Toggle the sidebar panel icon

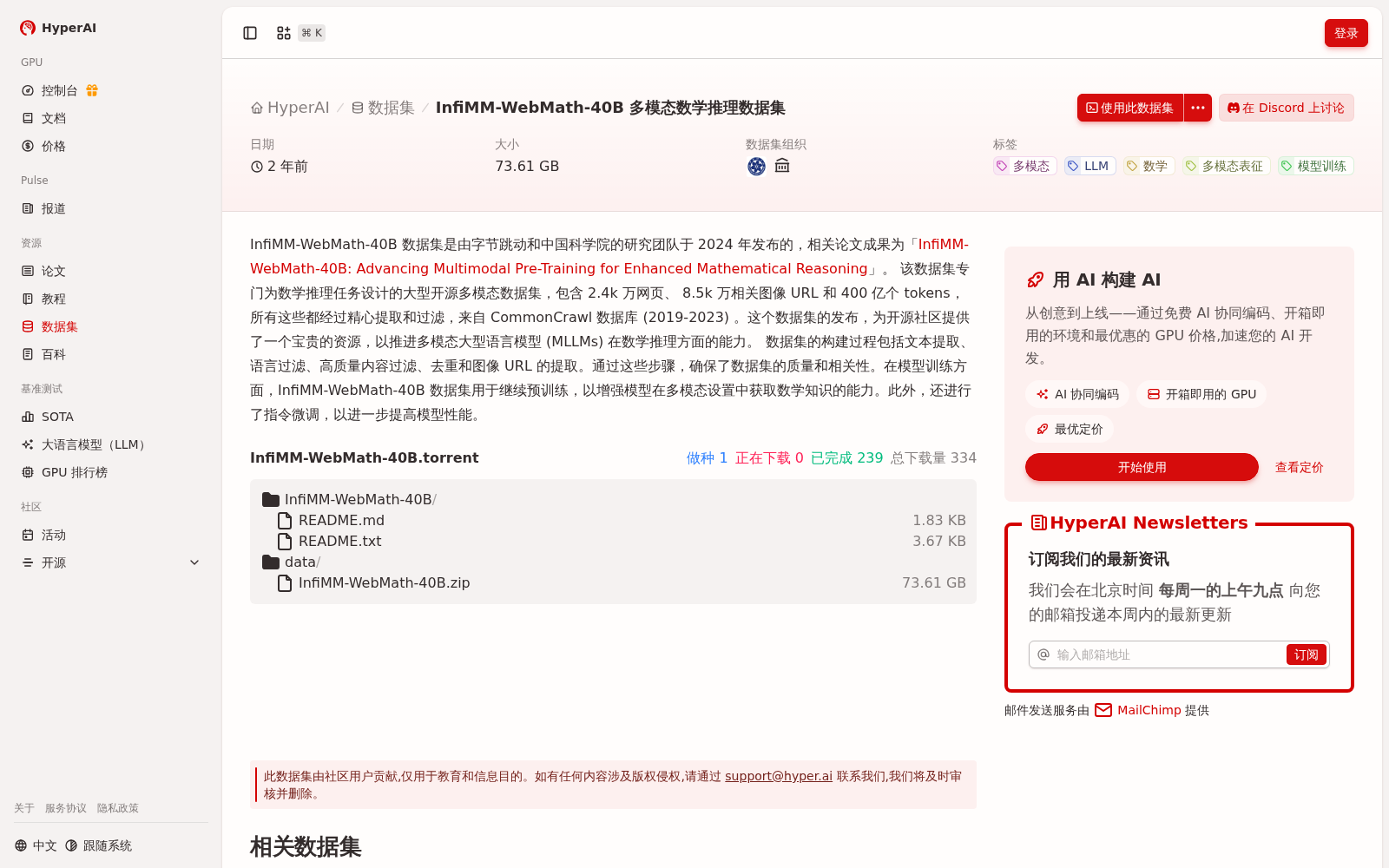click(x=250, y=33)
